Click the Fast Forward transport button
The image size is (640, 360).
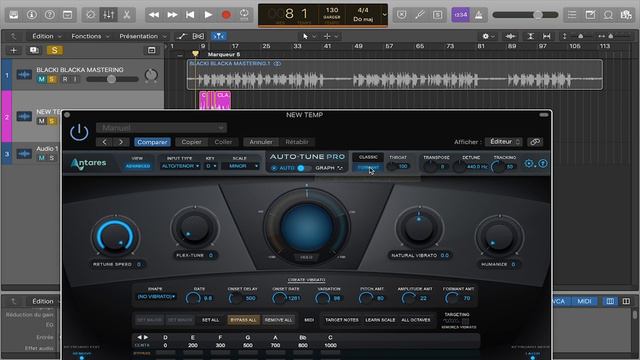(x=172, y=15)
